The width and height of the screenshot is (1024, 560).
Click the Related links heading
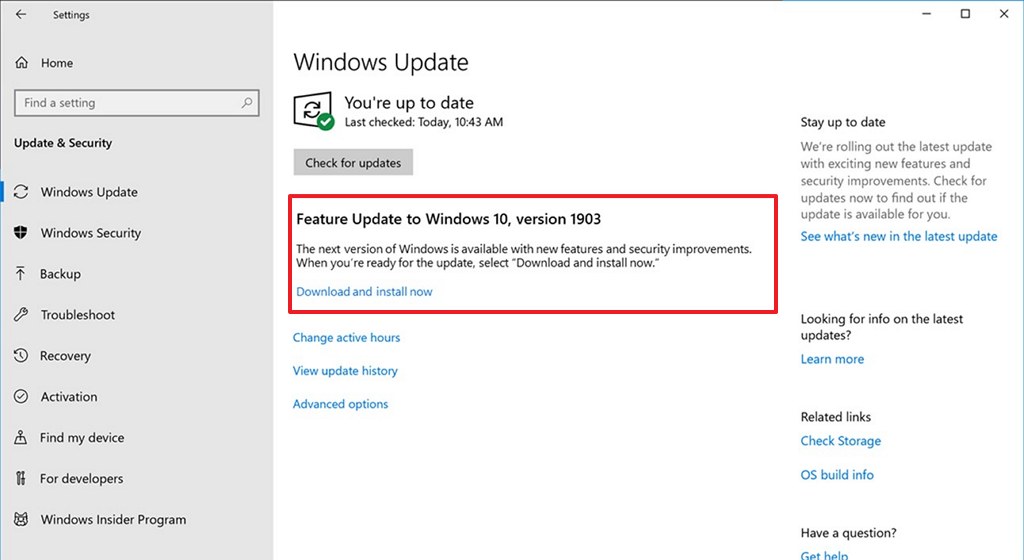click(x=835, y=416)
